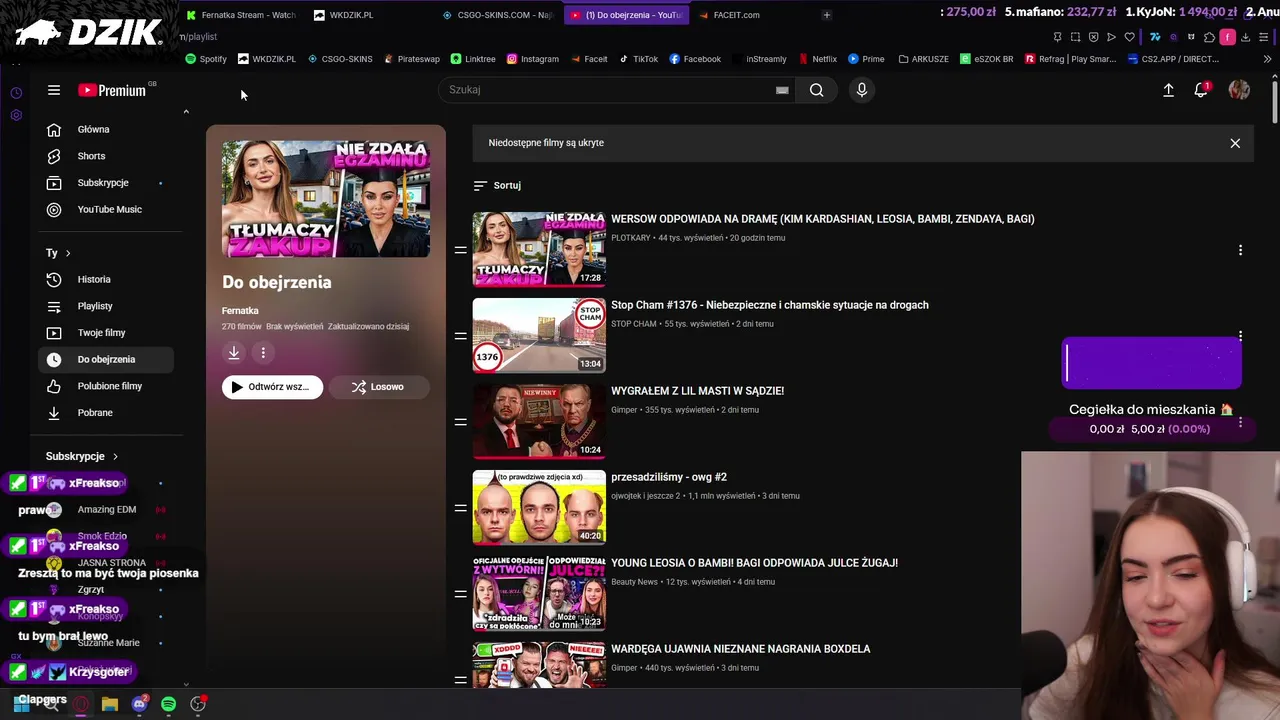Collapse the sidebar scroll-up arrow
The height and width of the screenshot is (720, 1280).
click(x=186, y=112)
